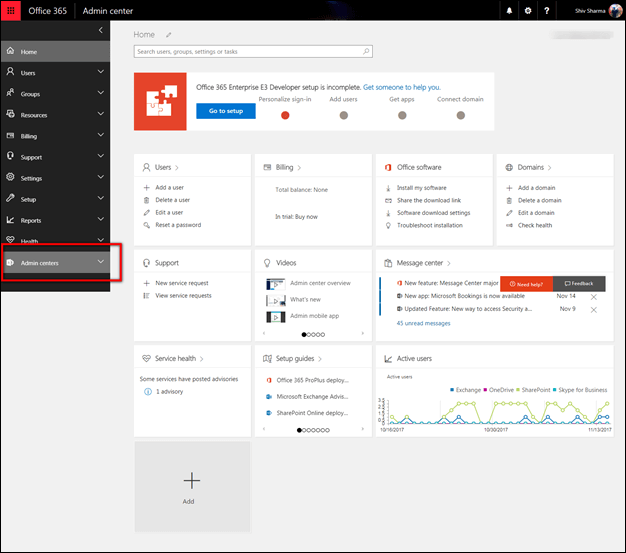626x553 pixels.
Task: Click the Admin center overview video thumbnail
Action: click(275, 284)
